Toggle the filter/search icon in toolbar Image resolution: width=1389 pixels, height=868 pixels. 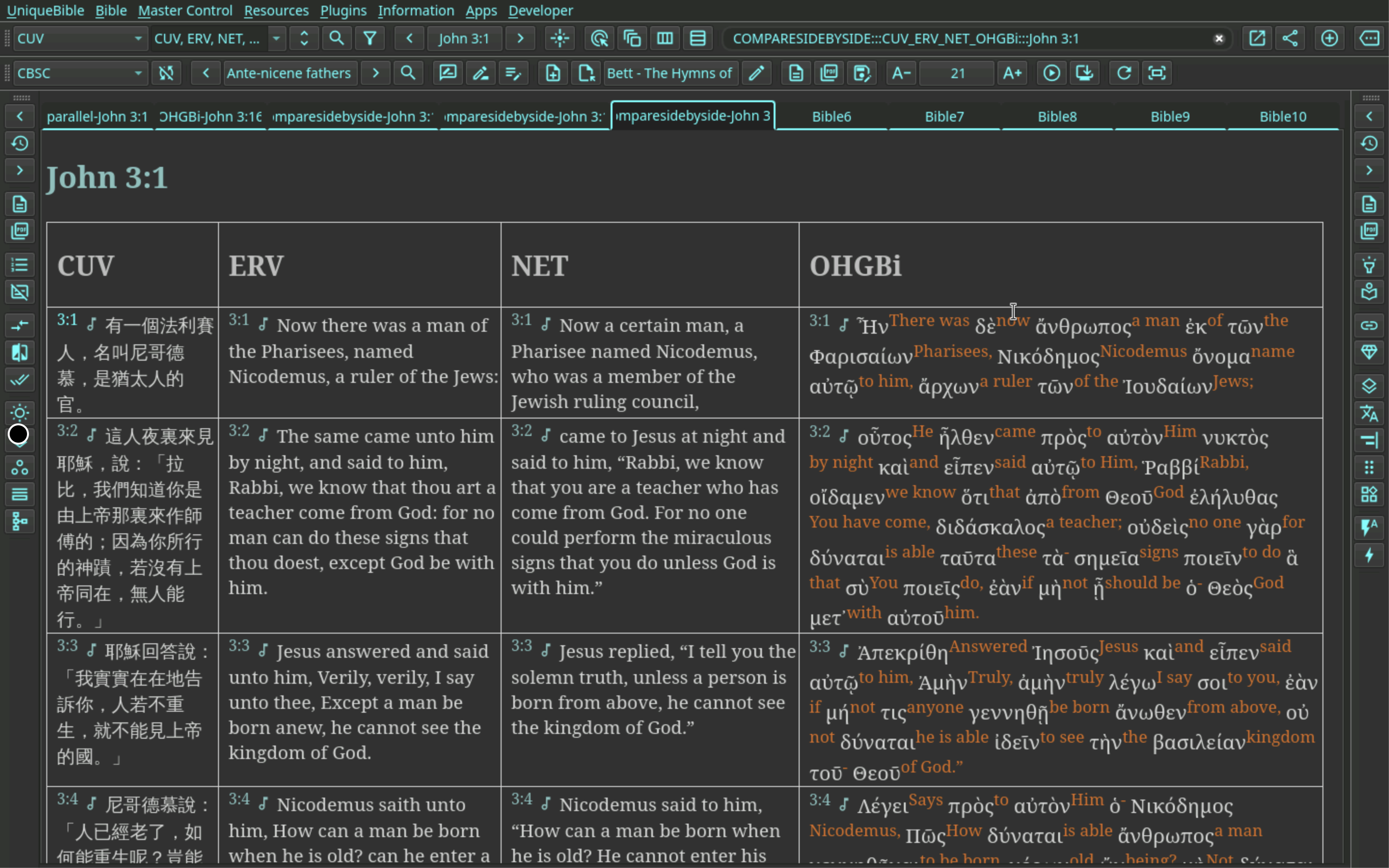[369, 38]
